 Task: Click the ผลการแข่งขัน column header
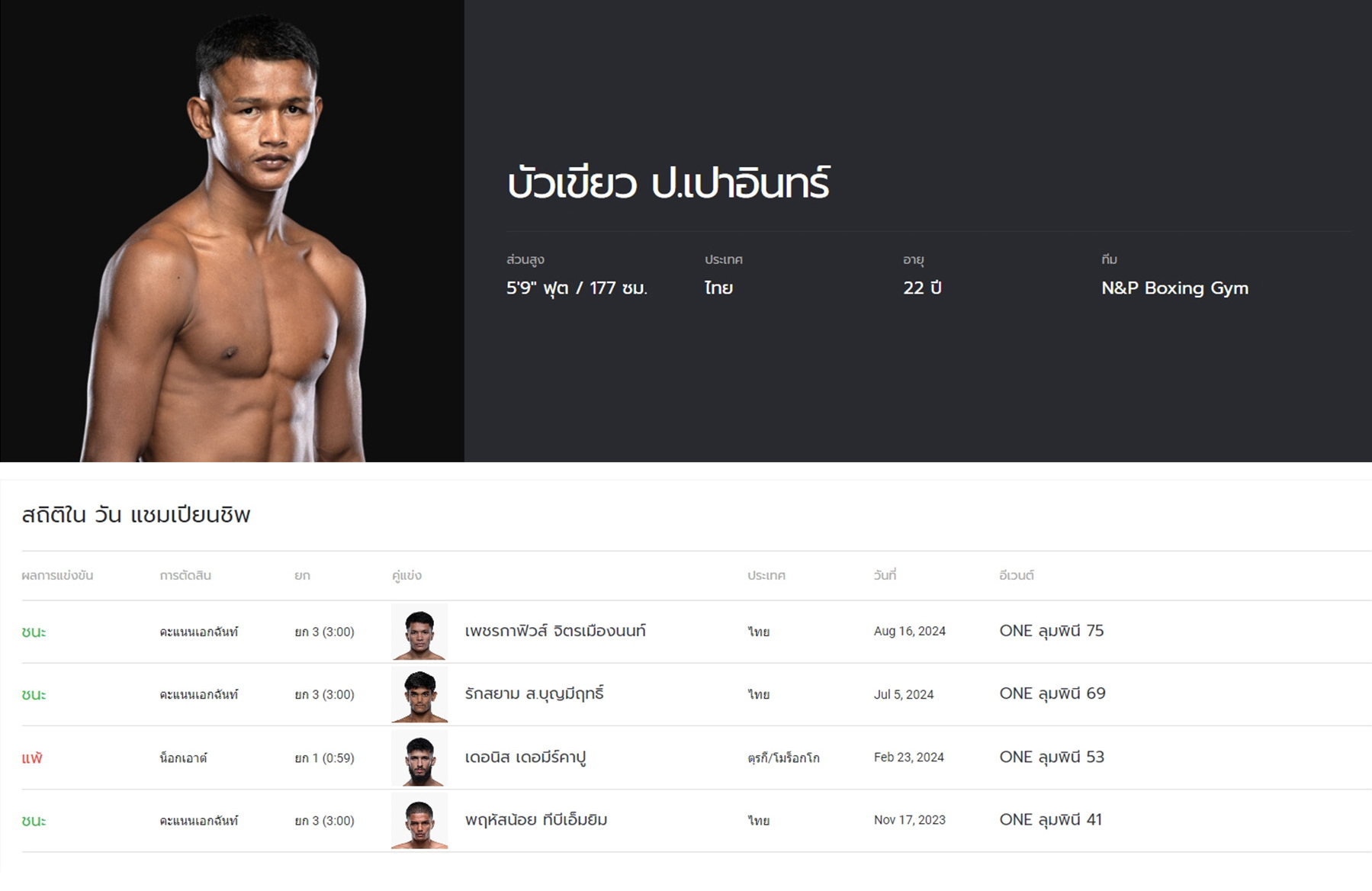tap(57, 575)
